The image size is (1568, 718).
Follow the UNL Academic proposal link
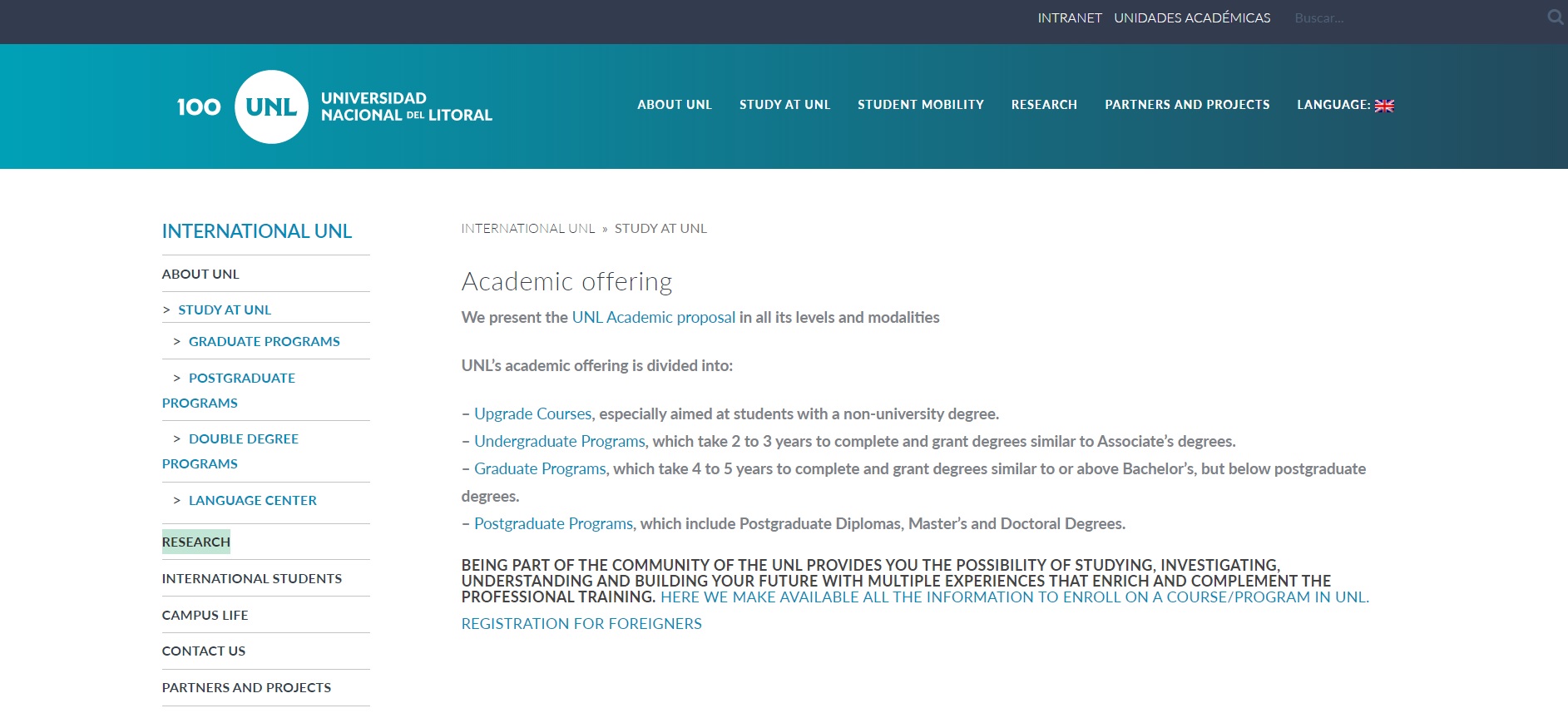[653, 318]
